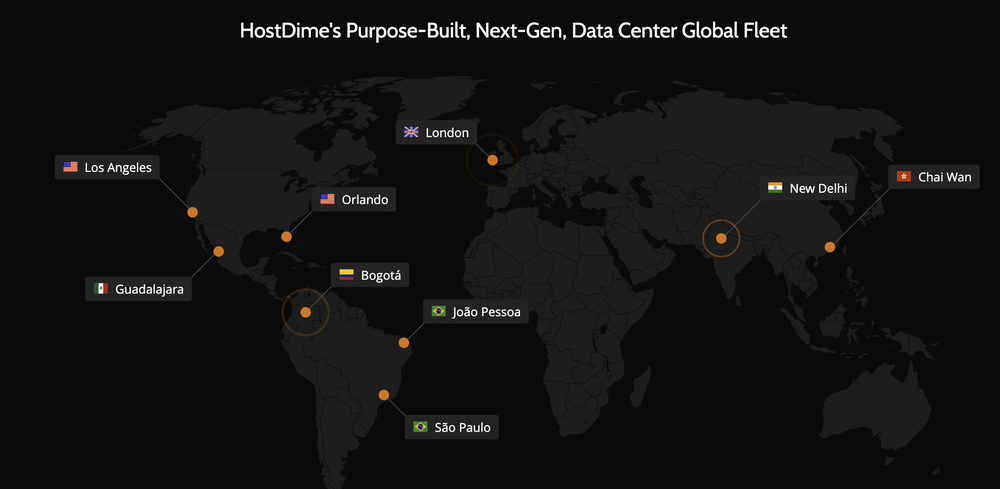Select the Guadalajara map marker dot
1000x489 pixels.
(219, 251)
